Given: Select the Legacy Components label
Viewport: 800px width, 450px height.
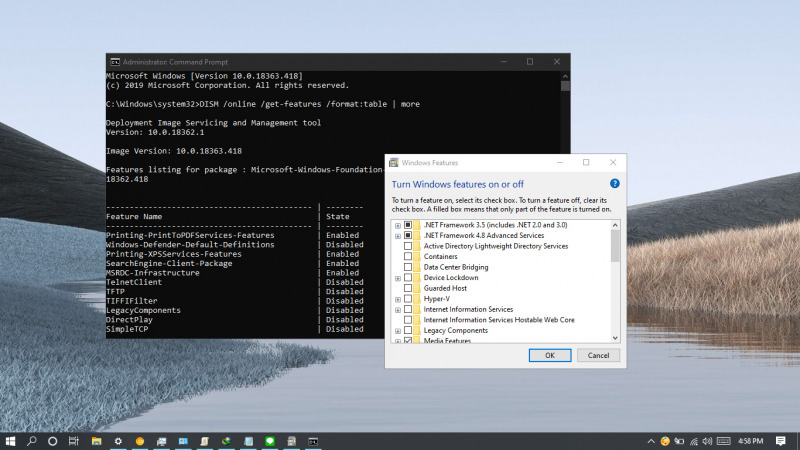Looking at the screenshot, I should [x=456, y=331].
